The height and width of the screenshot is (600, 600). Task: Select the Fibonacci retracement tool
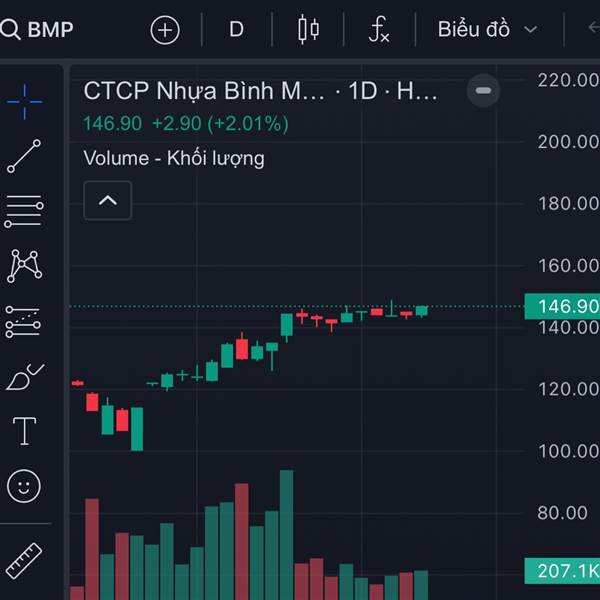(x=24, y=211)
